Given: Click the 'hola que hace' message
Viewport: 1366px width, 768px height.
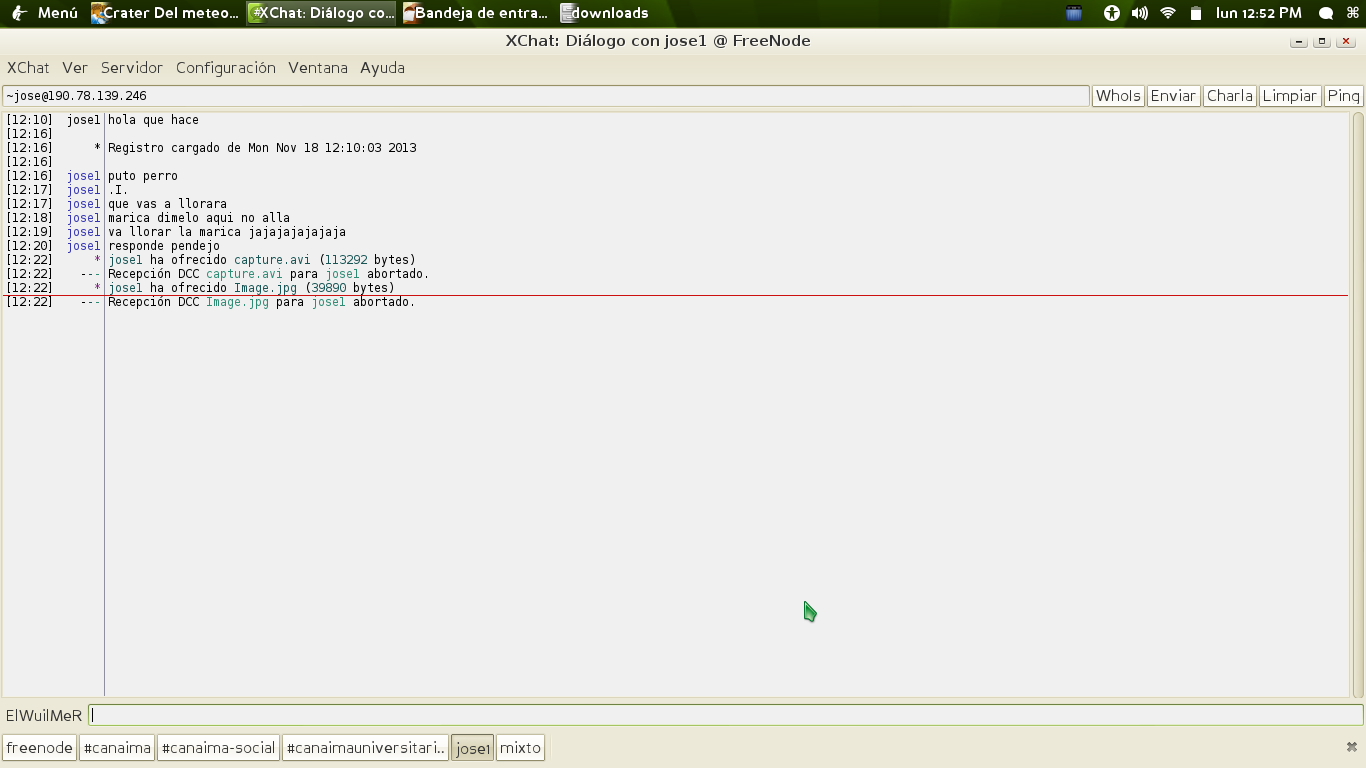Looking at the screenshot, I should [153, 120].
